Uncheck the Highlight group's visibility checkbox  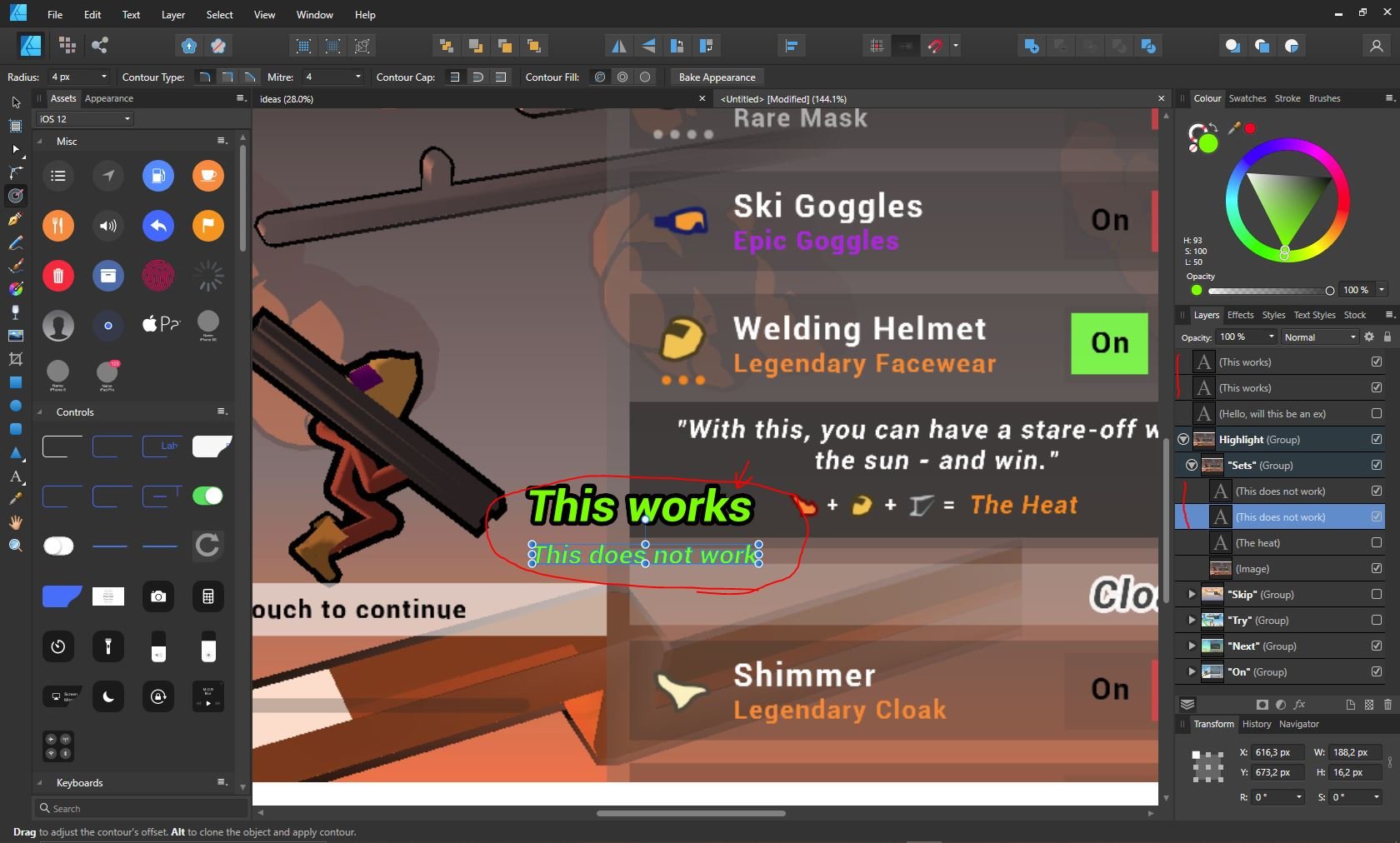tap(1376, 439)
